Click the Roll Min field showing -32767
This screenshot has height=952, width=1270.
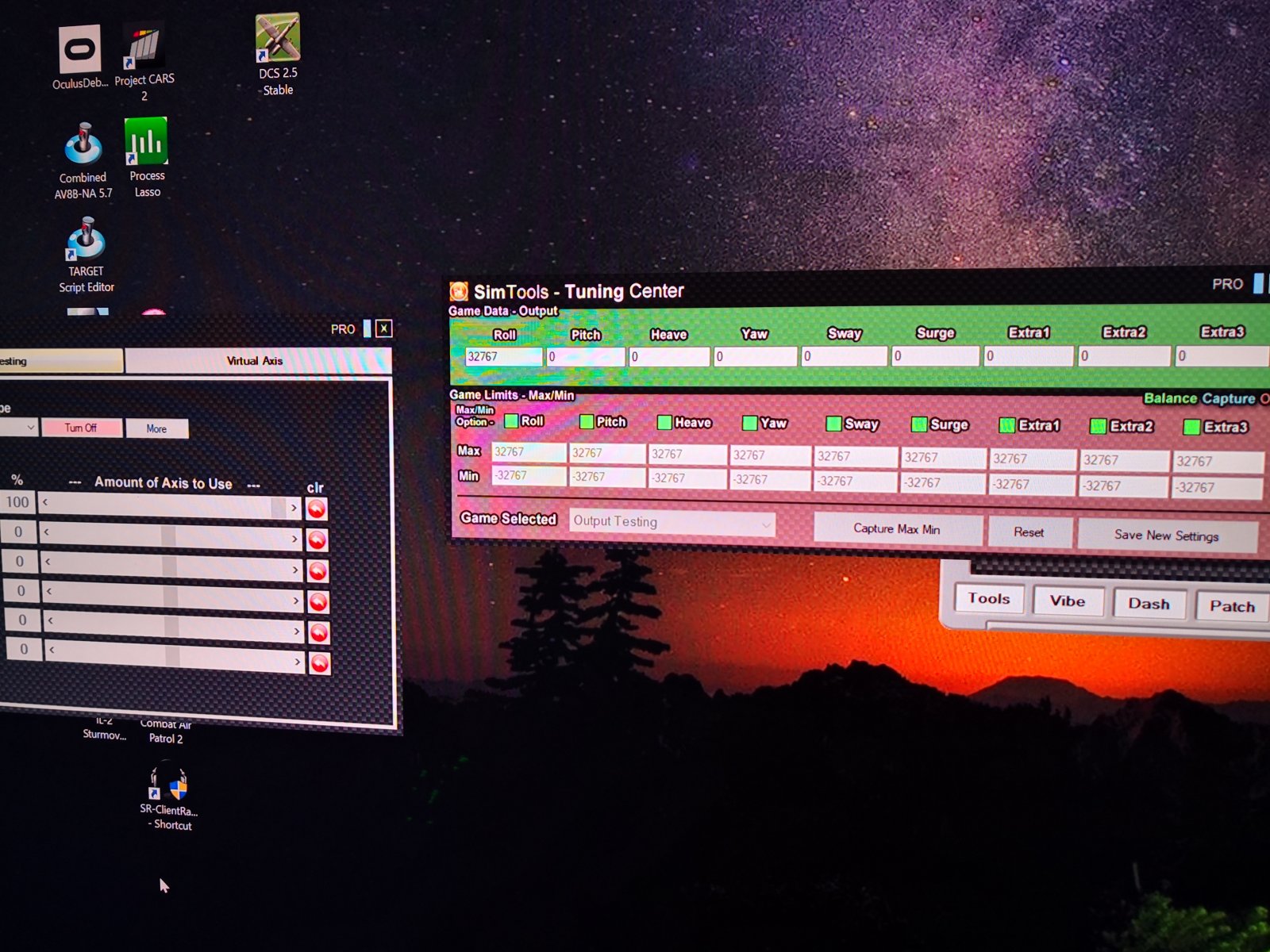pos(529,476)
